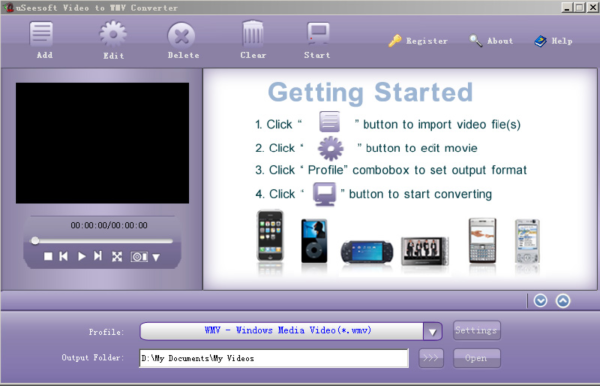Image resolution: width=600 pixels, height=386 pixels.
Task: Click the monitor icon in step 4
Action: (x=324, y=194)
